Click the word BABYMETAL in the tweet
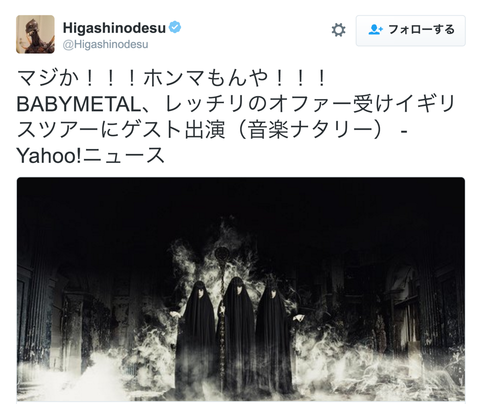Screen dimensions: 480x404 click(x=79, y=104)
